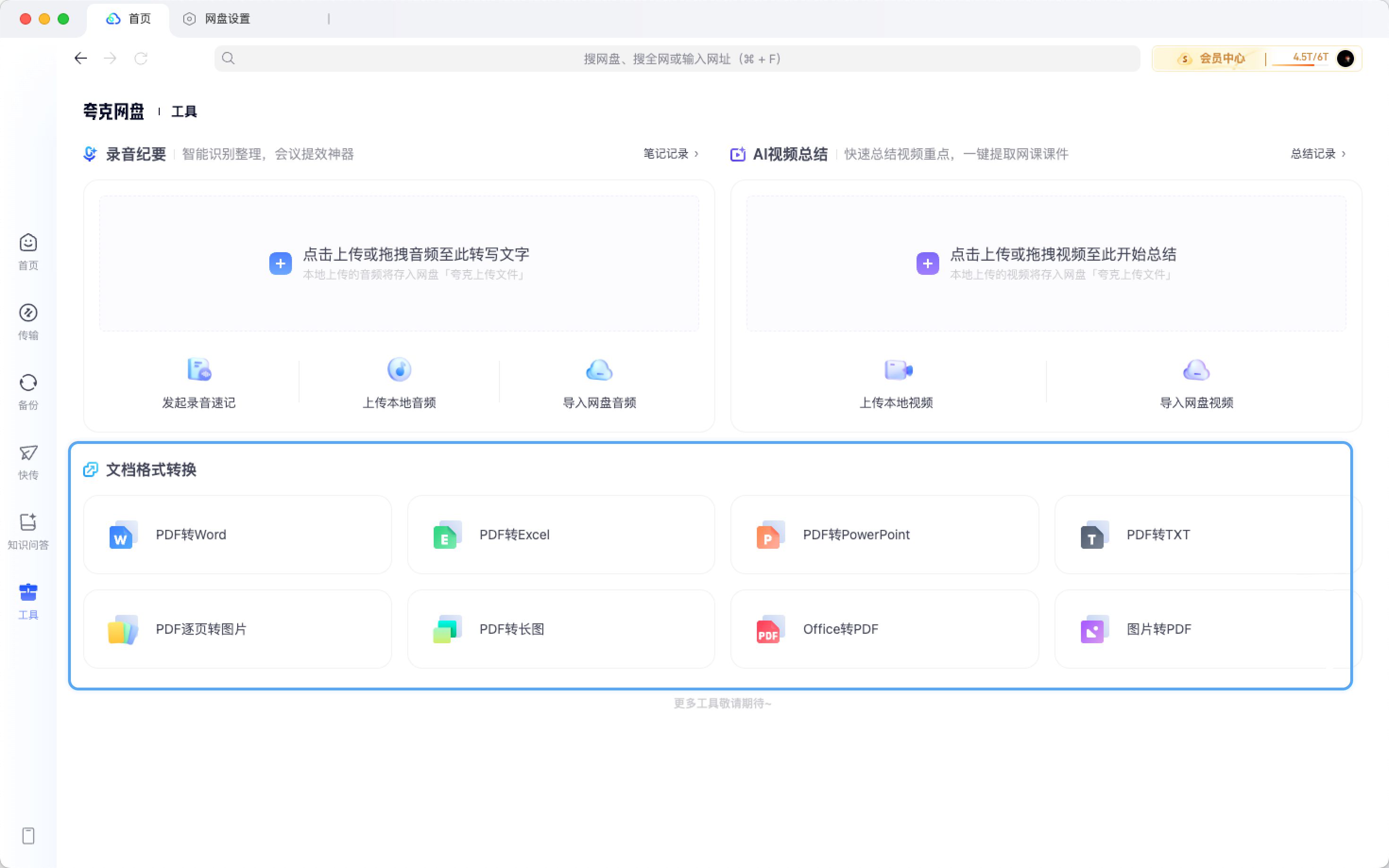Focus the search and address bar
Screen dimensions: 1389x868
677,58
